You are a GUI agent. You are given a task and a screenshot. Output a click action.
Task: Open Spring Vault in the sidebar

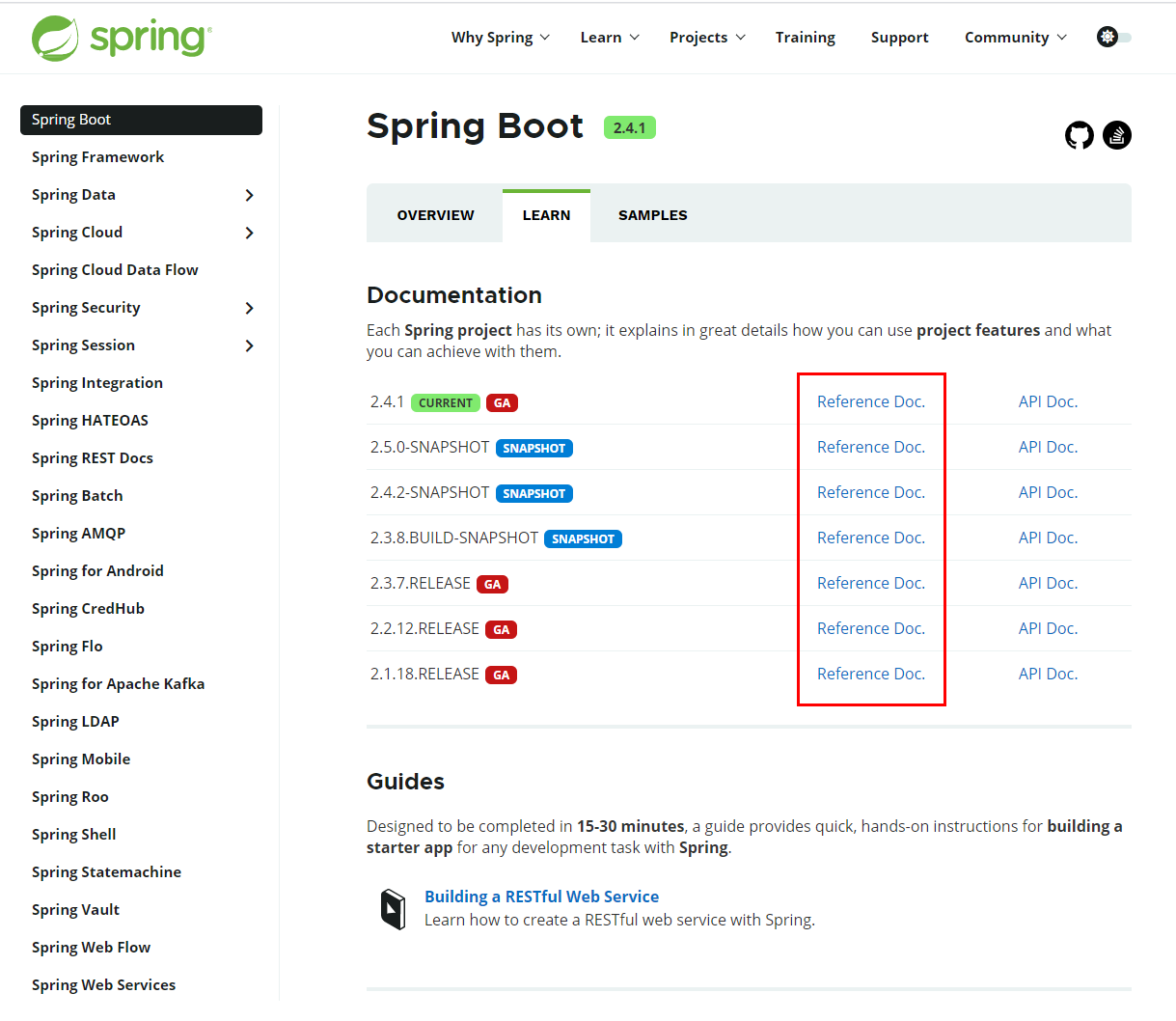point(75,910)
